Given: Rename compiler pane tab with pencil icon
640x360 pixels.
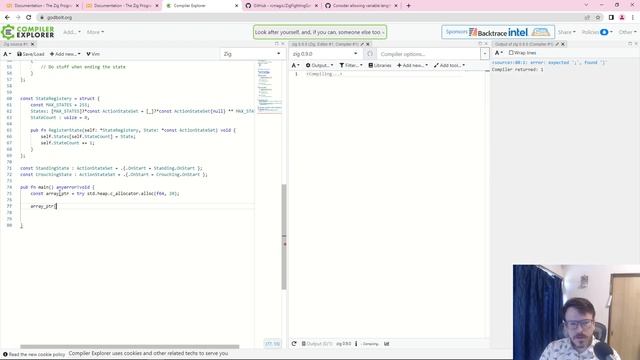Looking at the screenshot, I should 362,44.
